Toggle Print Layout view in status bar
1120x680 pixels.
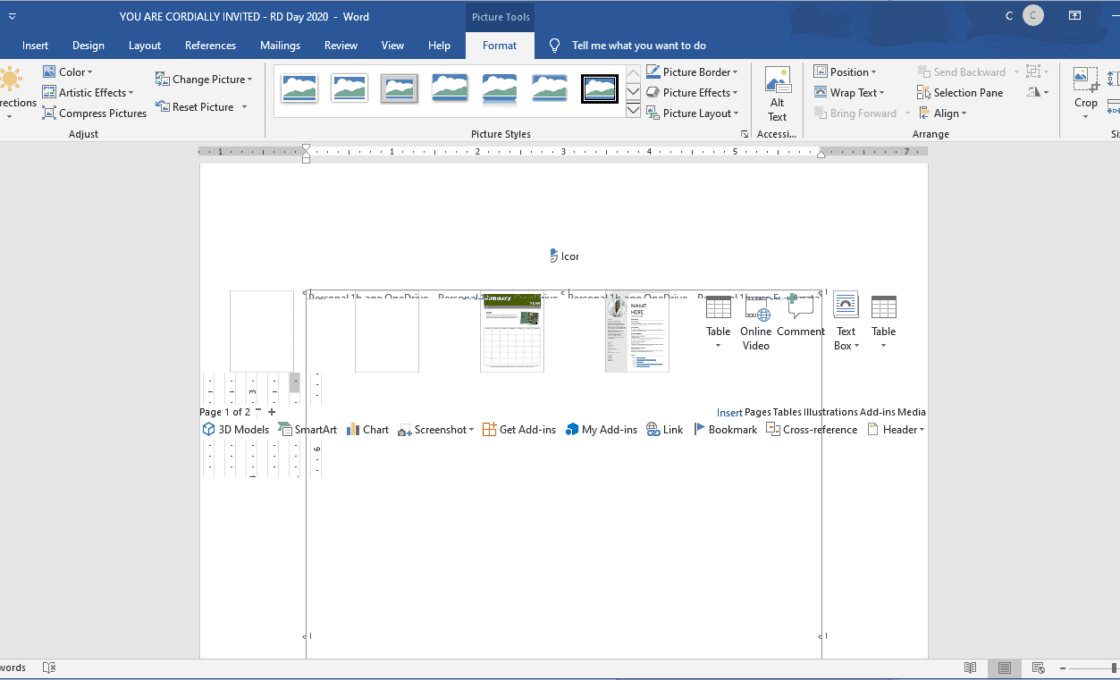(1004, 668)
